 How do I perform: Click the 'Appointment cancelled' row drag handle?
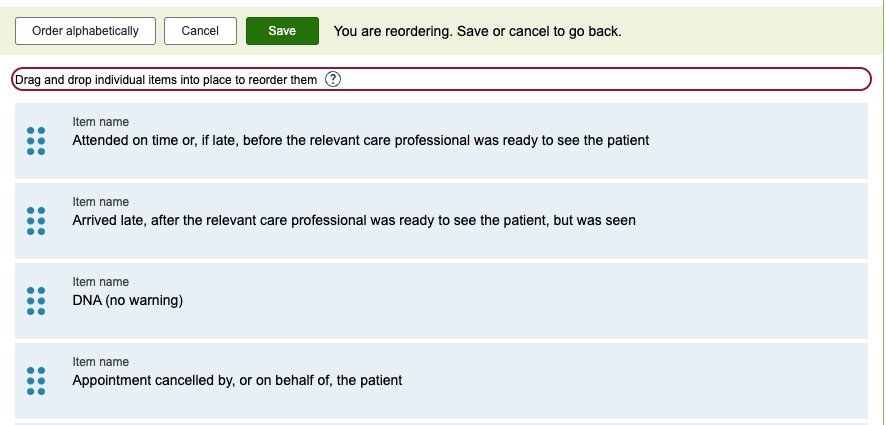click(x=36, y=380)
